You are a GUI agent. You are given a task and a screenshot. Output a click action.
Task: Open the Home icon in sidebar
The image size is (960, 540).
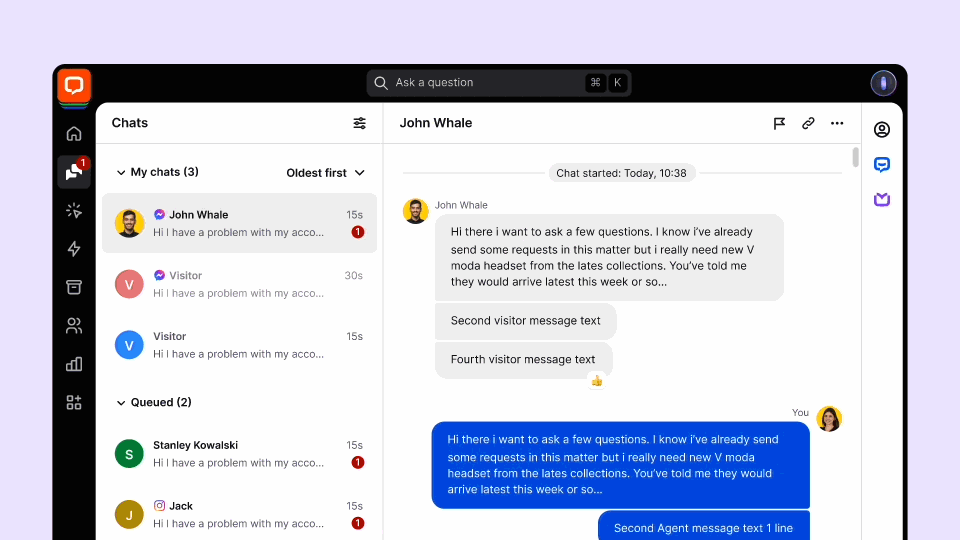coord(74,134)
